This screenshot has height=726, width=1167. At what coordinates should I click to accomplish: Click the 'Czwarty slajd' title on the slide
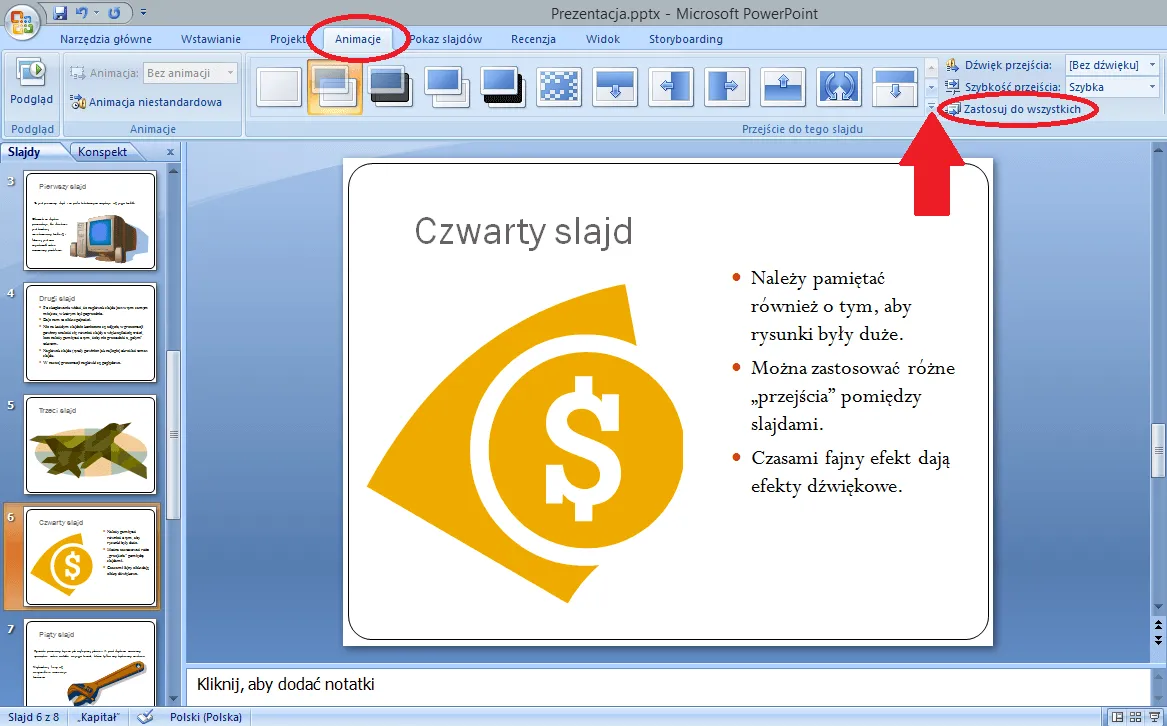523,231
